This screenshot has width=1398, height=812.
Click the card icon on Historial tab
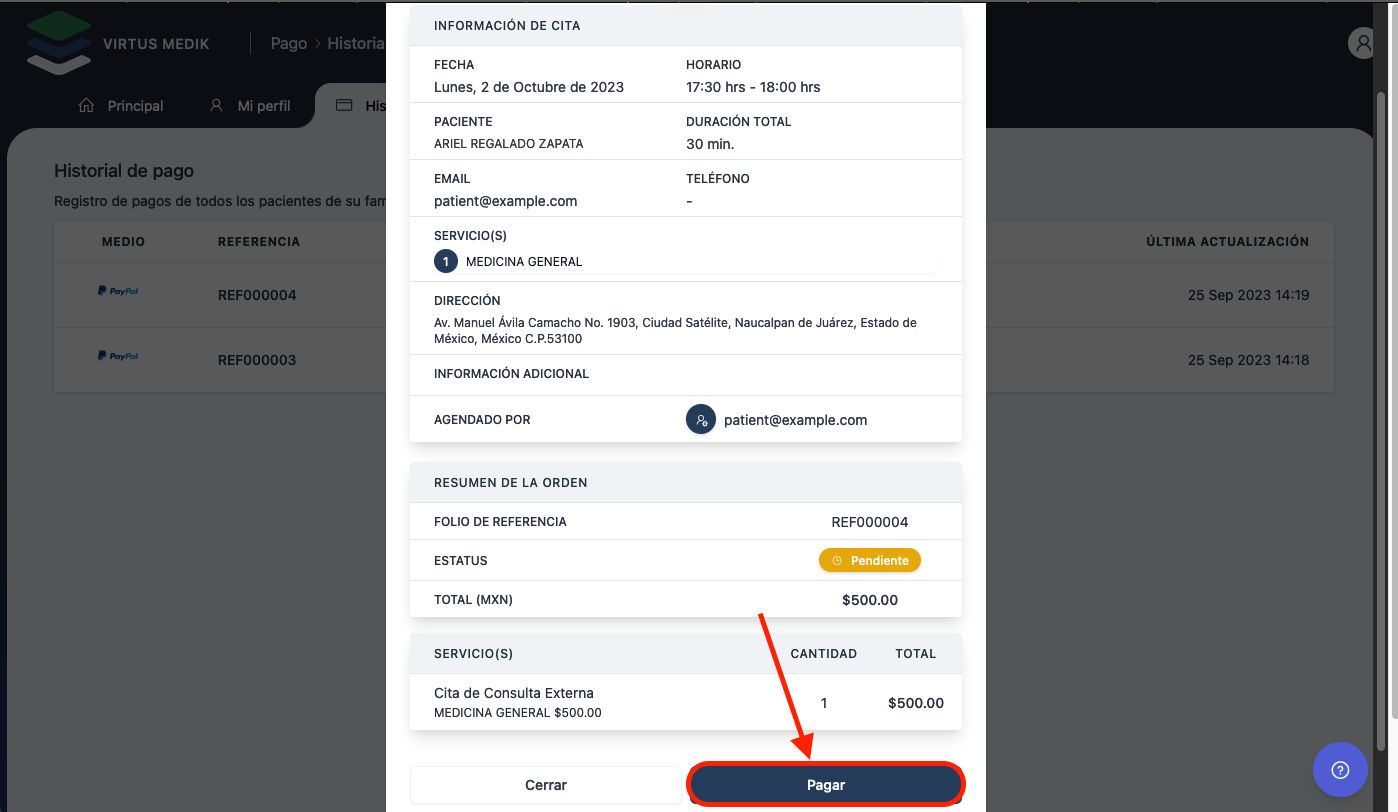coord(344,106)
